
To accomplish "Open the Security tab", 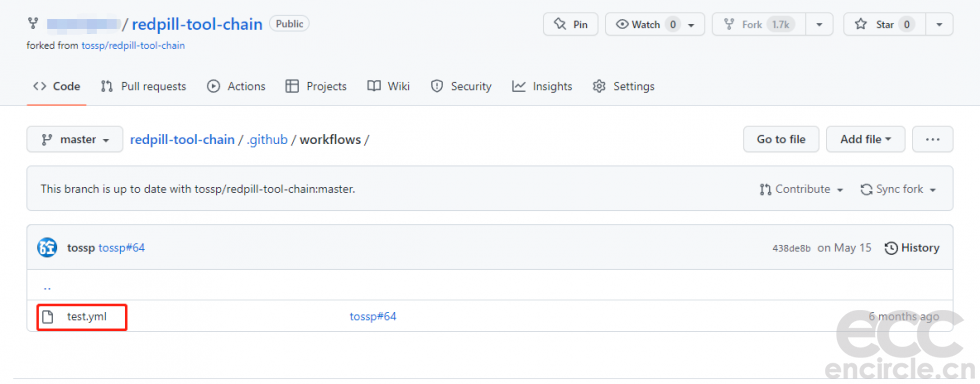I will tap(461, 86).
